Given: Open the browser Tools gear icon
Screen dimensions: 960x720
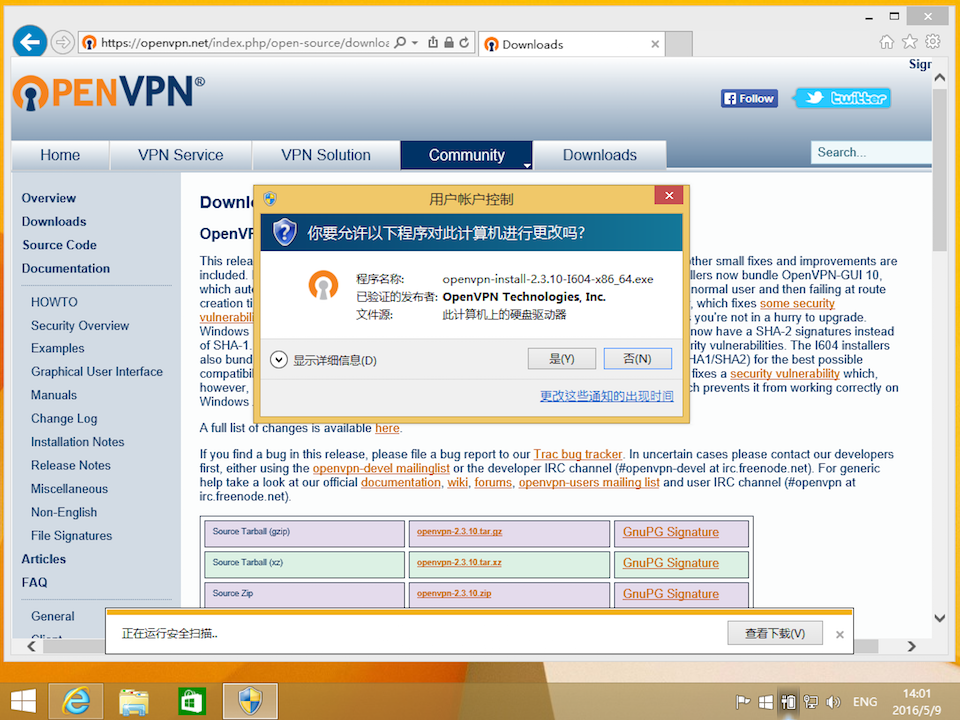Looking at the screenshot, I should 932,42.
